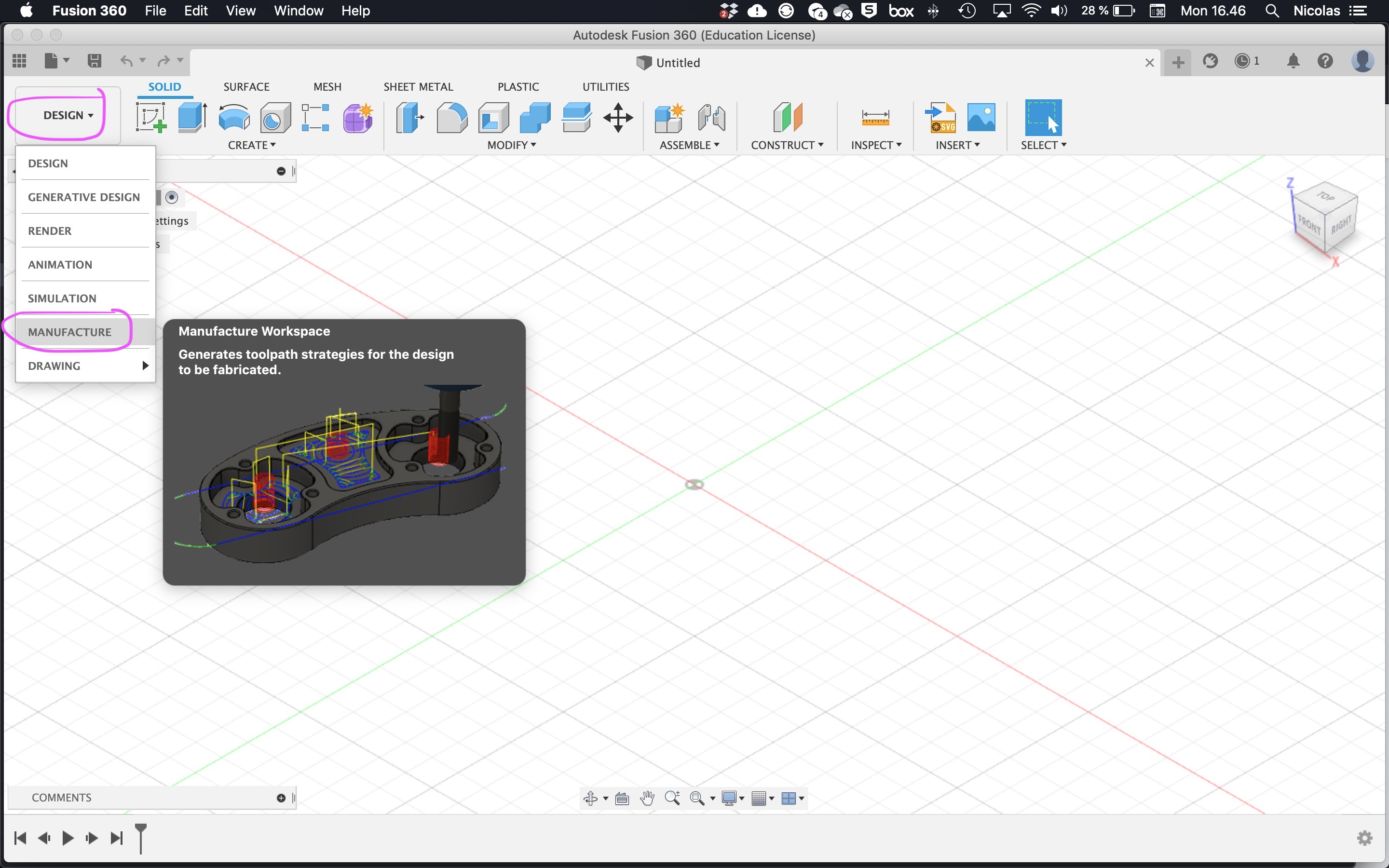Click the Undo arrow
The image size is (1389, 868).
pyautogui.click(x=126, y=61)
